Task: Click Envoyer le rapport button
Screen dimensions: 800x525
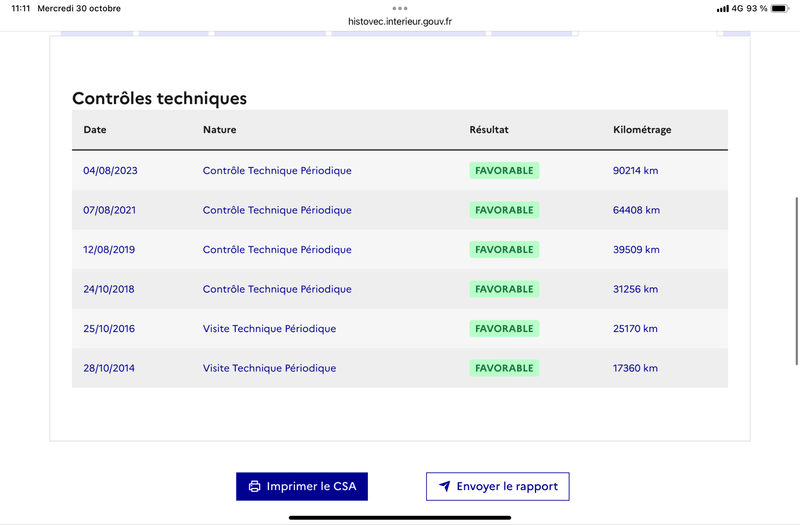Action: 497,486
